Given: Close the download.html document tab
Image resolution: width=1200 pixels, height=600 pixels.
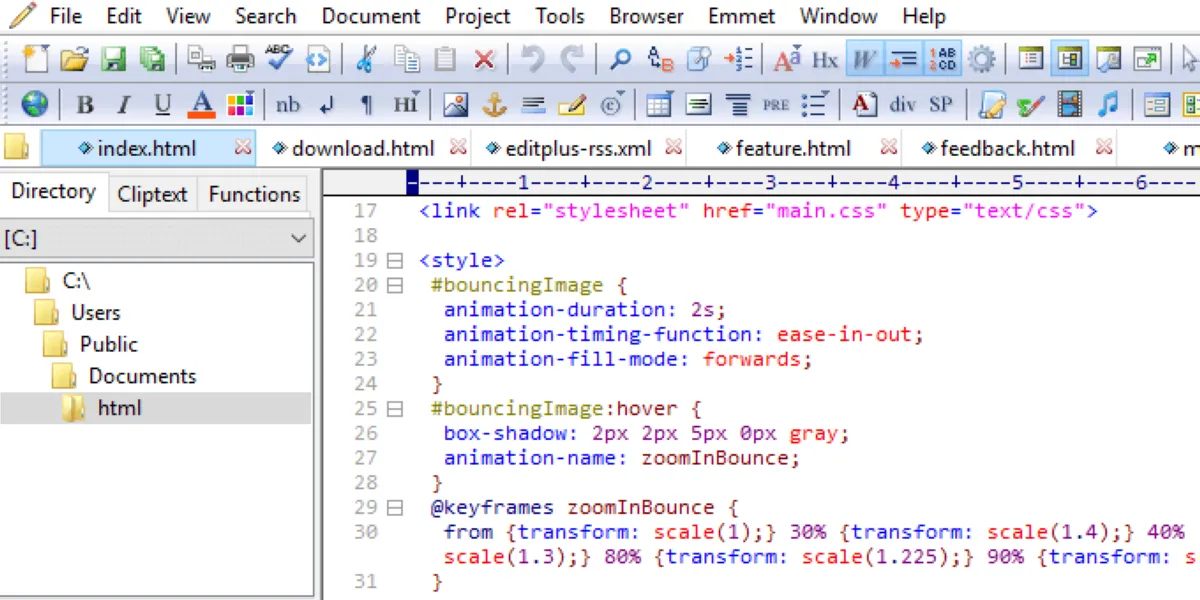Looking at the screenshot, I should [x=458, y=148].
